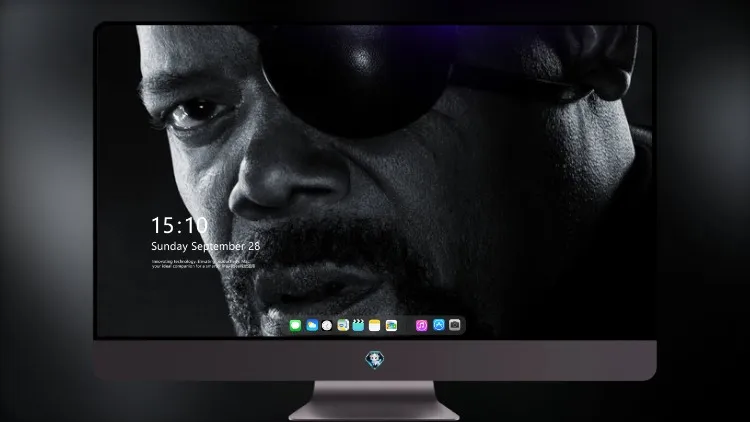The height and width of the screenshot is (422, 750).
Task: Click the 15:10 clock display
Action: coord(179,225)
